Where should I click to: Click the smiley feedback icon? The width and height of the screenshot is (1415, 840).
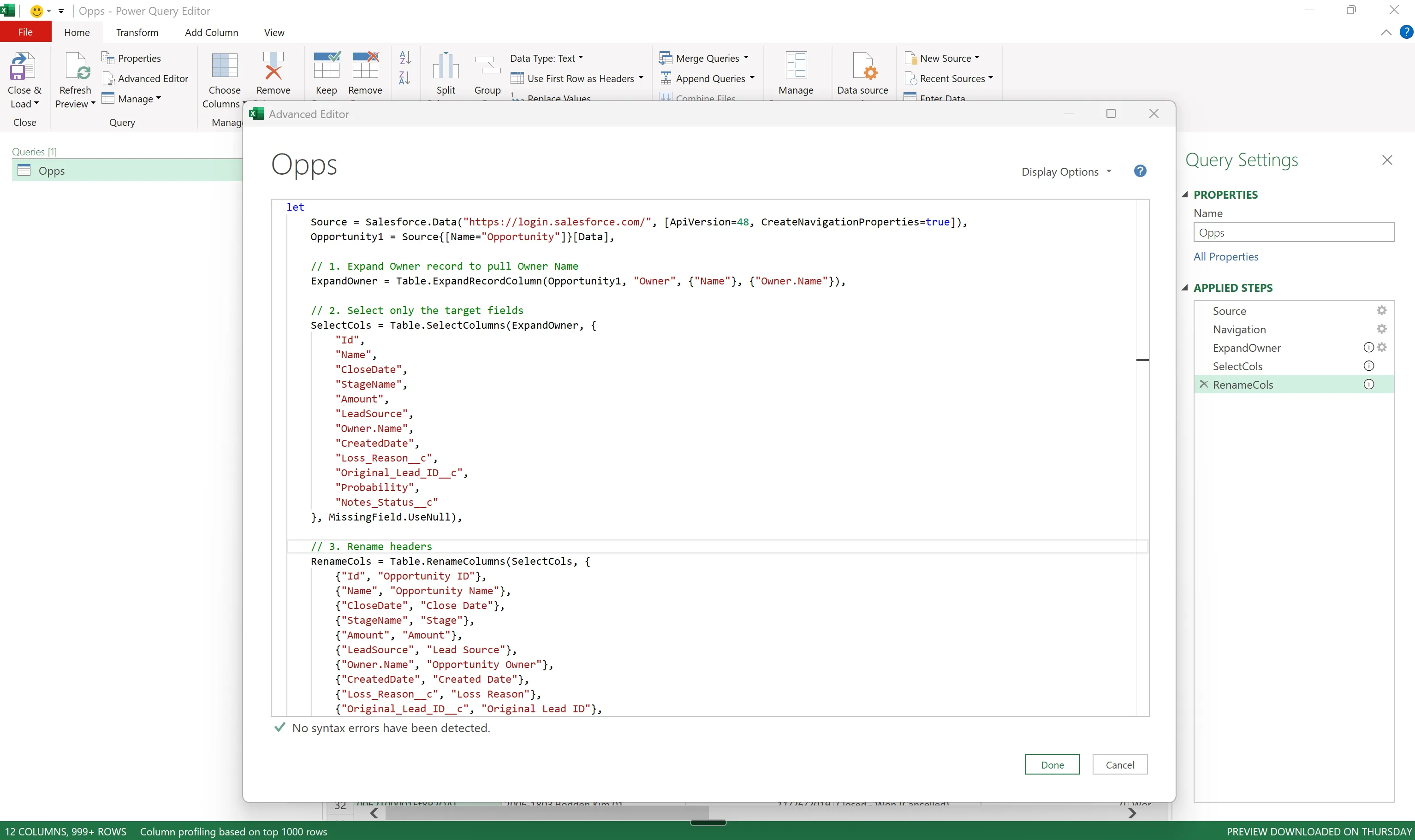(37, 11)
